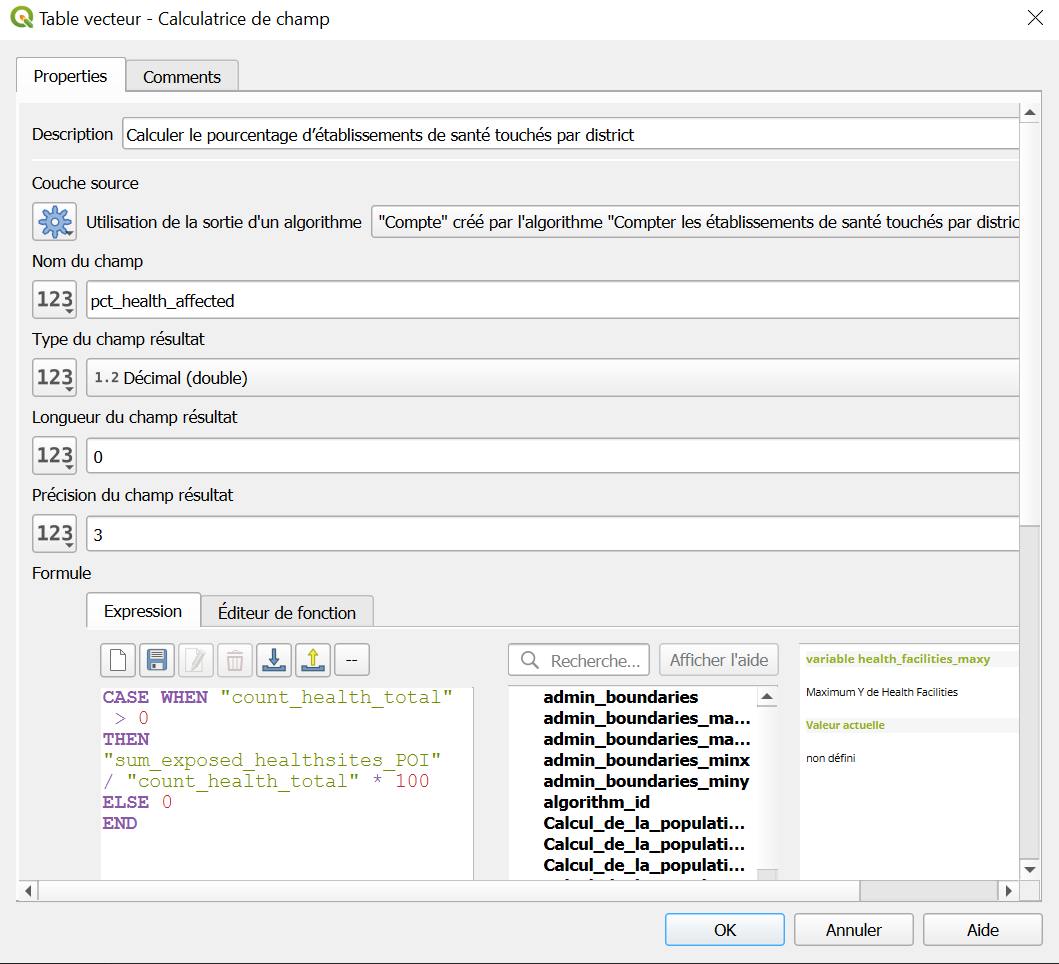The width and height of the screenshot is (1059, 964).
Task: Click the Recherche search field
Action: [x=580, y=660]
